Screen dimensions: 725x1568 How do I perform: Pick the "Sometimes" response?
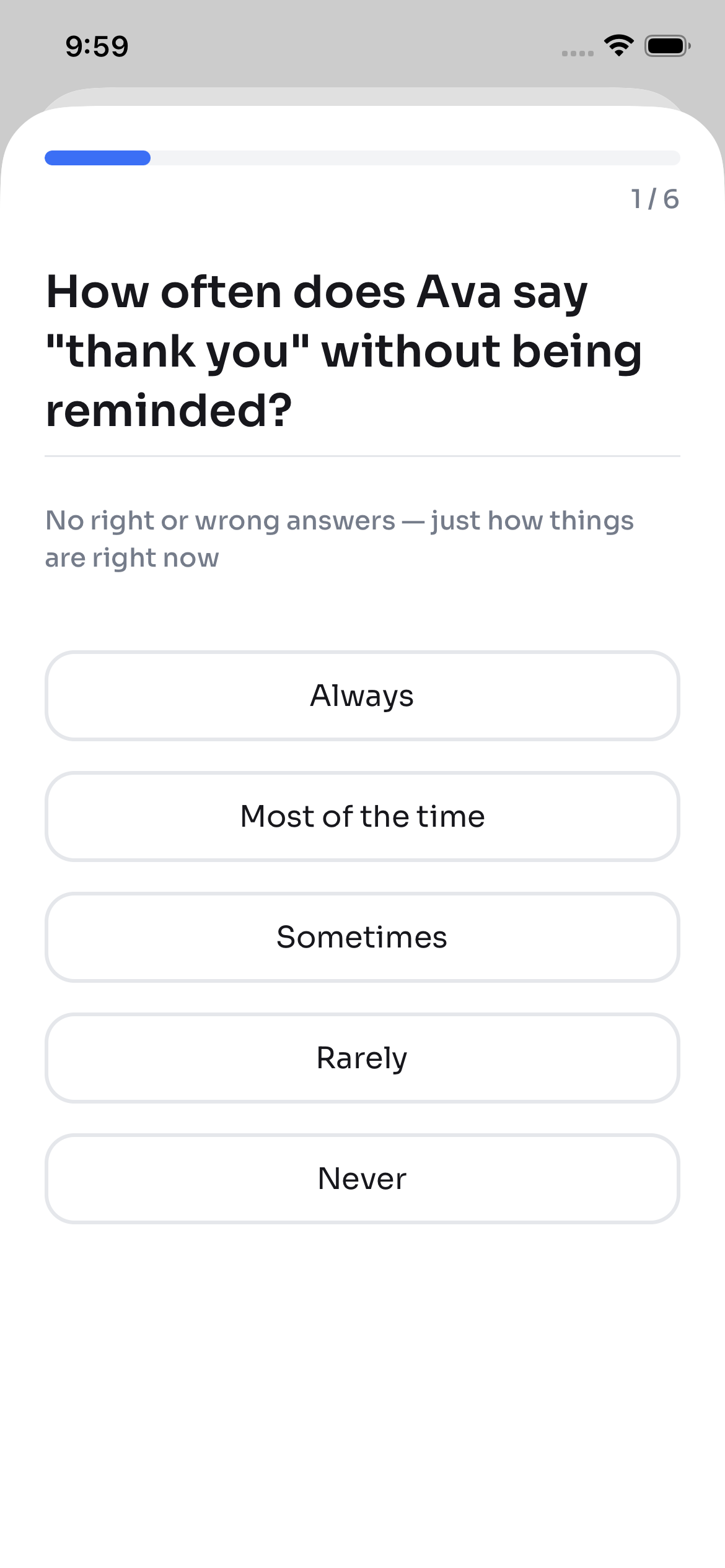coord(362,937)
